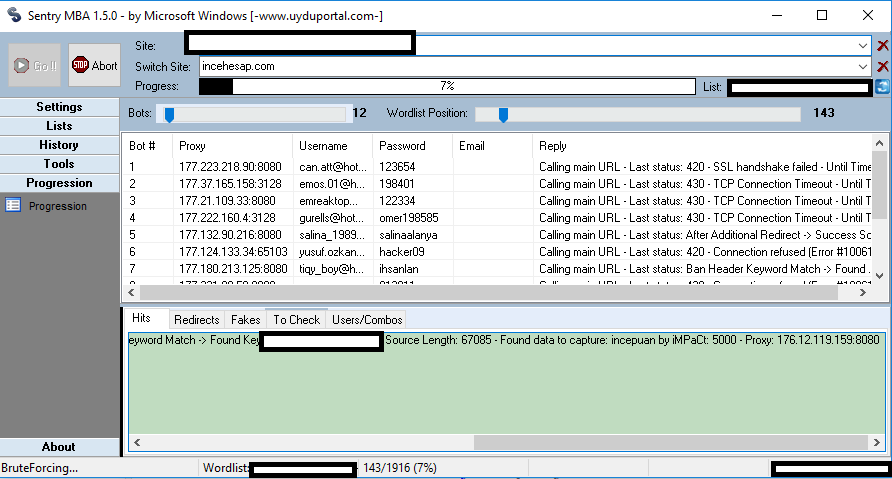The height and width of the screenshot is (479, 892).
Task: Sort by the Reply column header
Action: [702, 146]
